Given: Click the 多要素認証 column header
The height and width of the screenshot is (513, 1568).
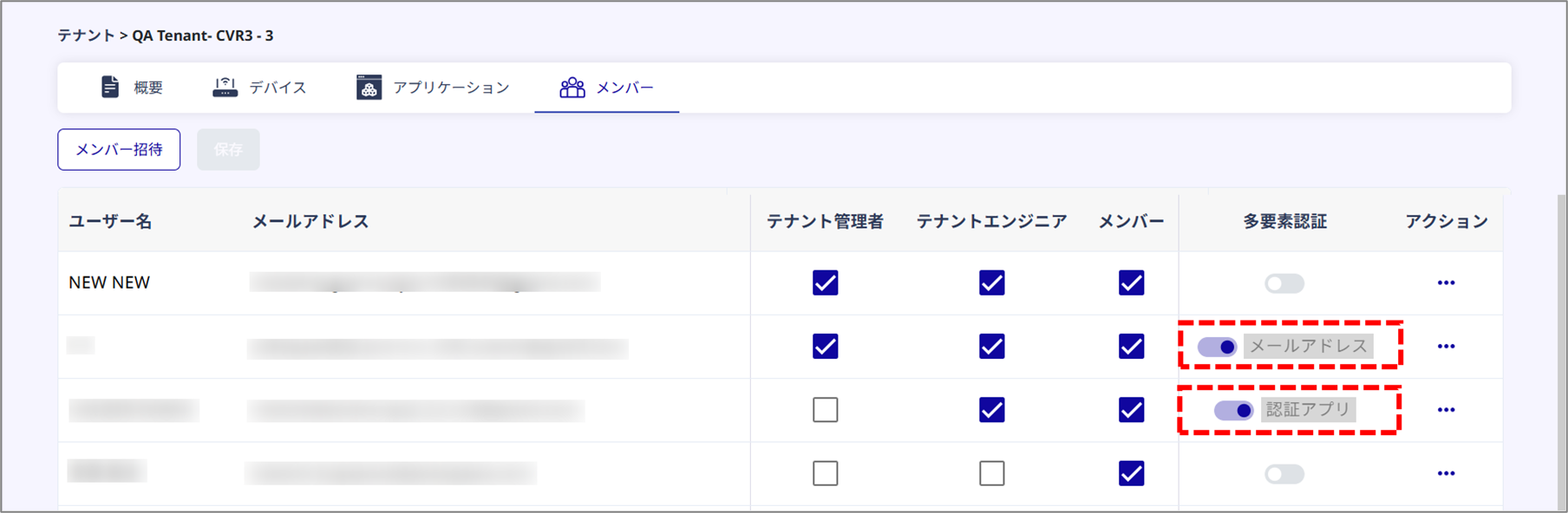Looking at the screenshot, I should tap(1284, 222).
